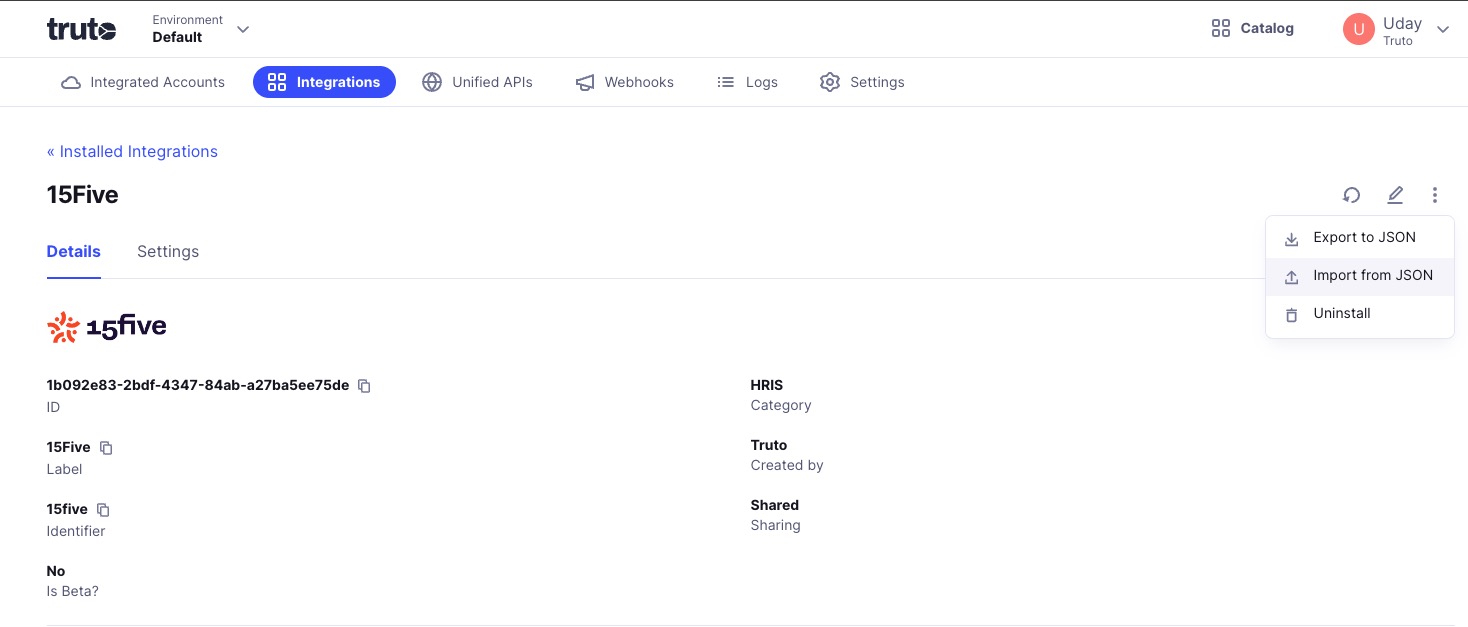Click the Export download icon
1468x627 pixels.
click(1291, 239)
